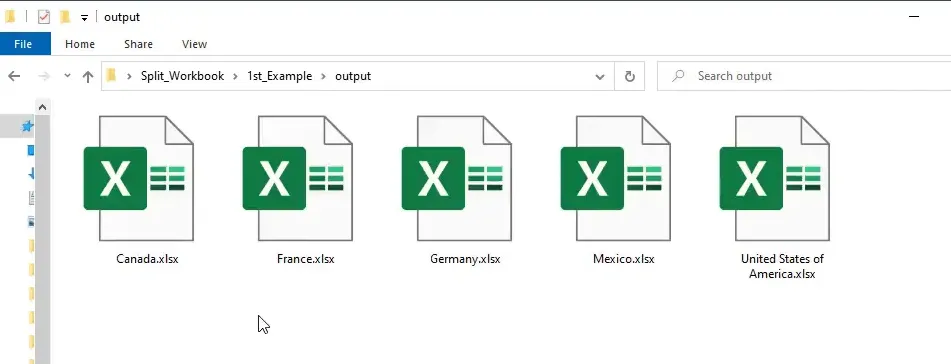The width and height of the screenshot is (951, 364).
Task: Click the Germany.xlsx file name
Action: coord(465,259)
